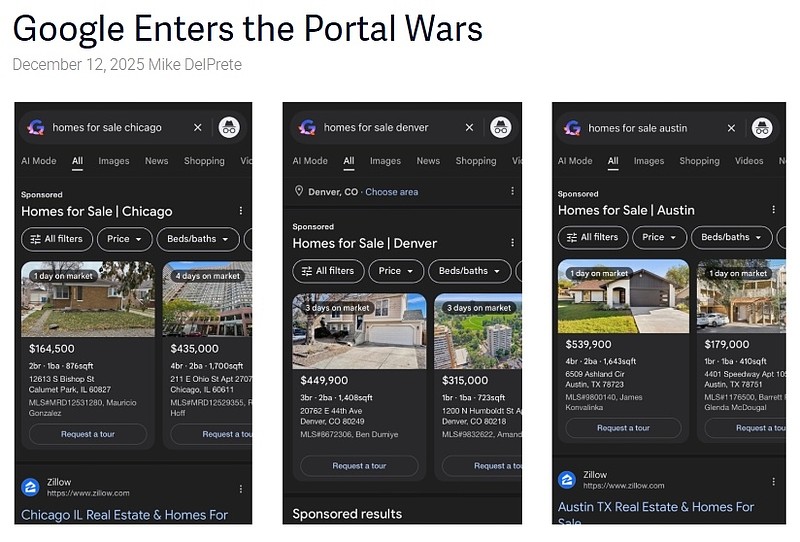
Task: Open the $539,900 Austin home photo
Action: pyautogui.click(x=623, y=296)
